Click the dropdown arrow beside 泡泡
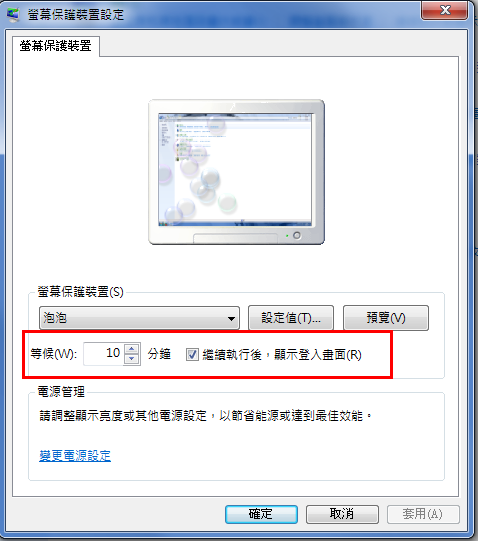478x541 pixels. (x=231, y=318)
